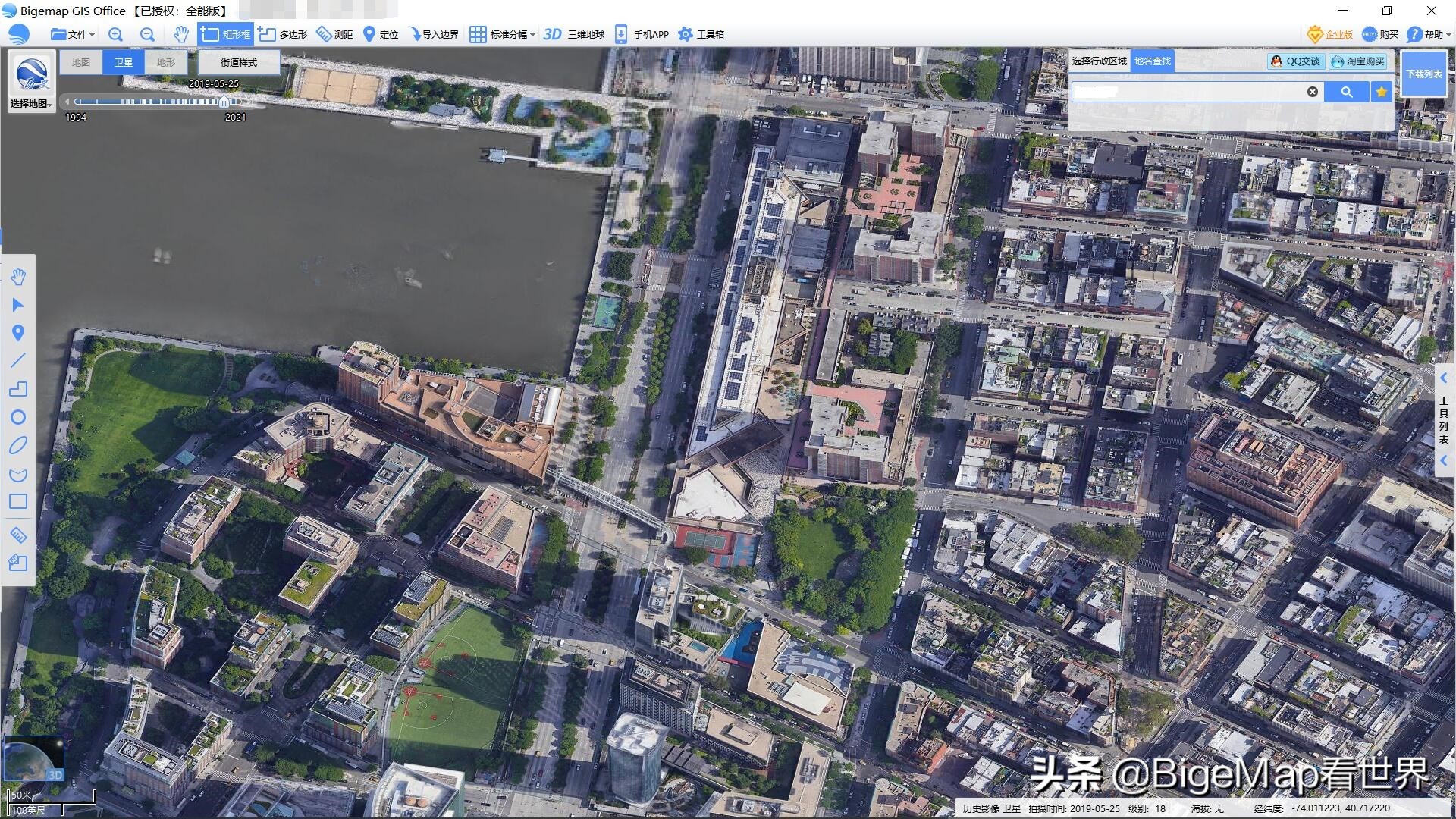The width and height of the screenshot is (1456, 819).
Task: Select the 地名查找 place name search tab
Action: [x=1152, y=61]
